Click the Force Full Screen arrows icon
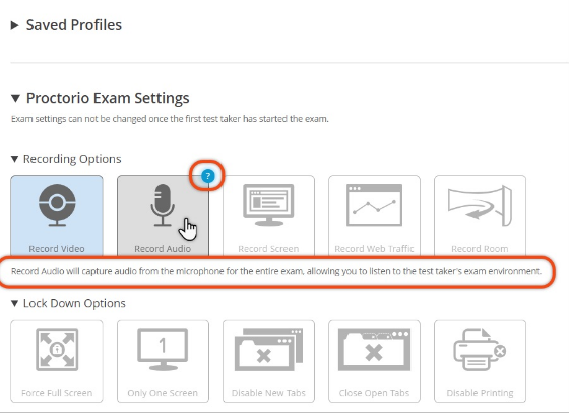Image resolution: width=569 pixels, height=413 pixels. tap(57, 349)
